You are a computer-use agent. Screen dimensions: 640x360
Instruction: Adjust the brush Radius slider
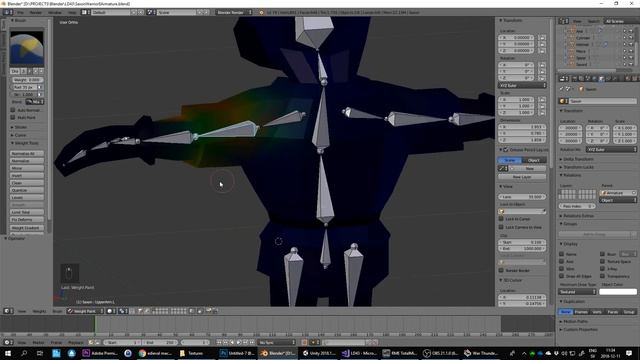click(24, 87)
